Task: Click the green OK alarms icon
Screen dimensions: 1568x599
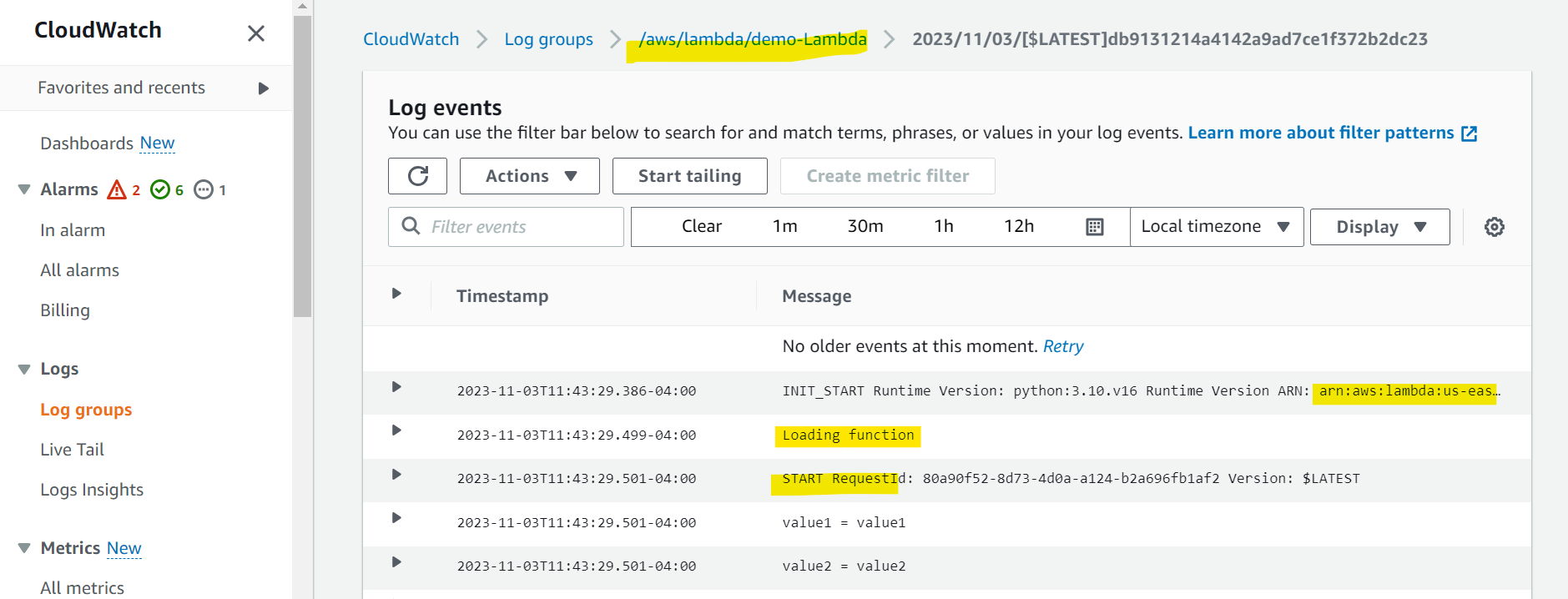Action: (160, 189)
